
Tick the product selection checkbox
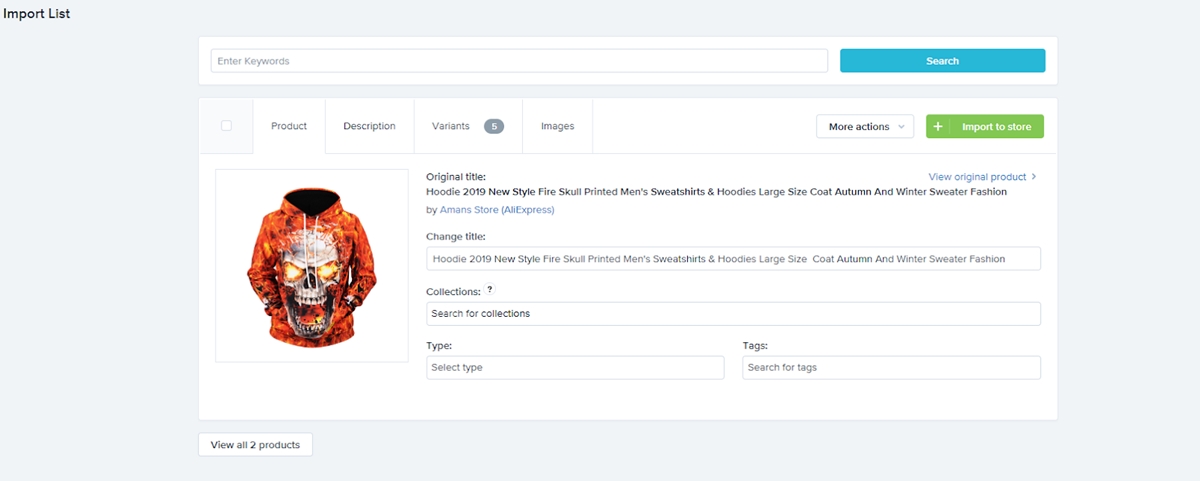226,126
